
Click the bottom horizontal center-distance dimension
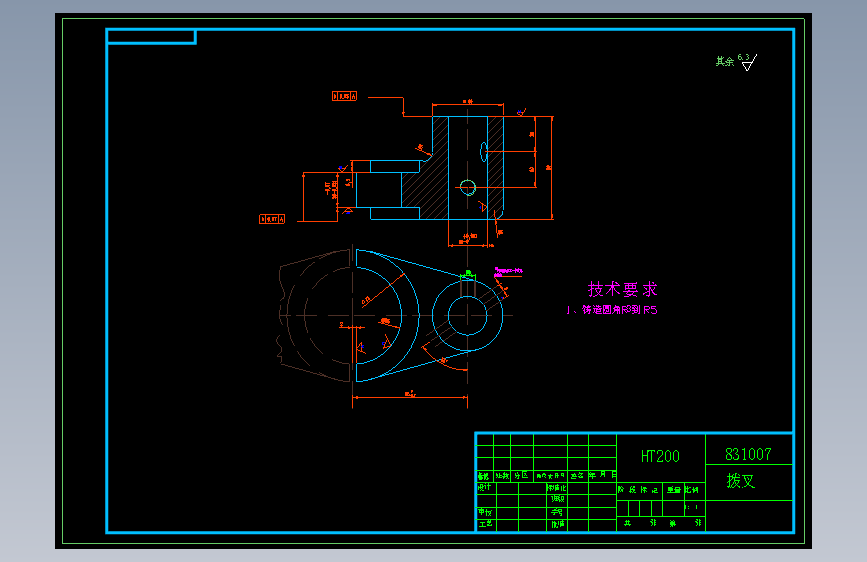pyautogui.click(x=410, y=396)
